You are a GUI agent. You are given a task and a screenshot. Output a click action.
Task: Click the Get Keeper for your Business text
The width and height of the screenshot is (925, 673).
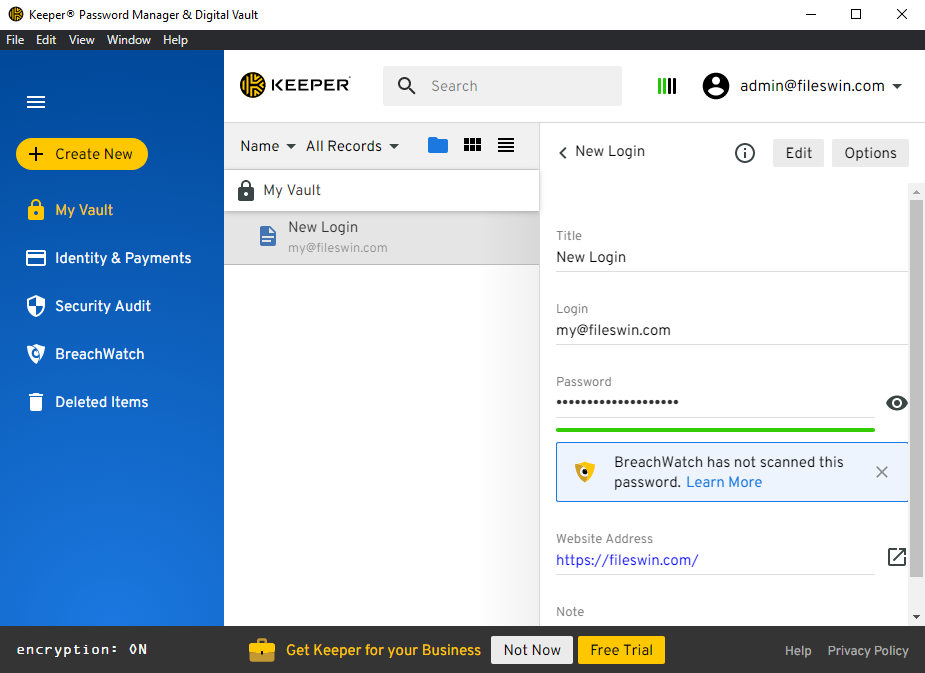(383, 650)
